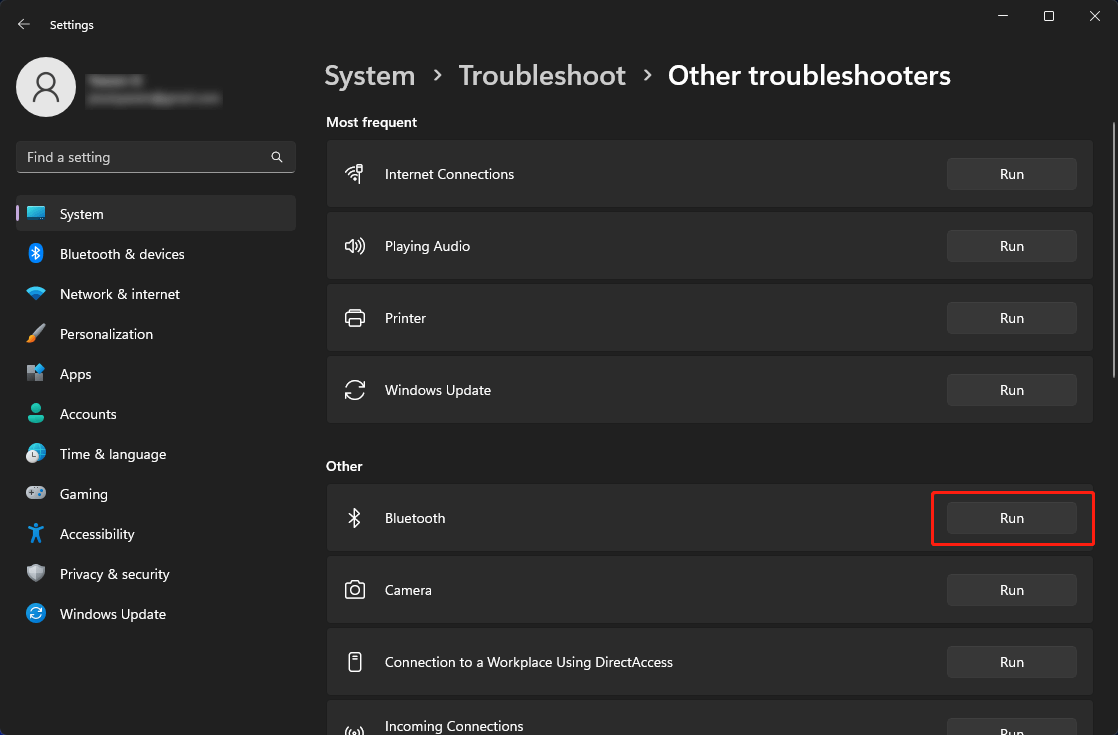Click the DirectAccess device icon
Viewport: 1118px width, 735px height.
(354, 662)
